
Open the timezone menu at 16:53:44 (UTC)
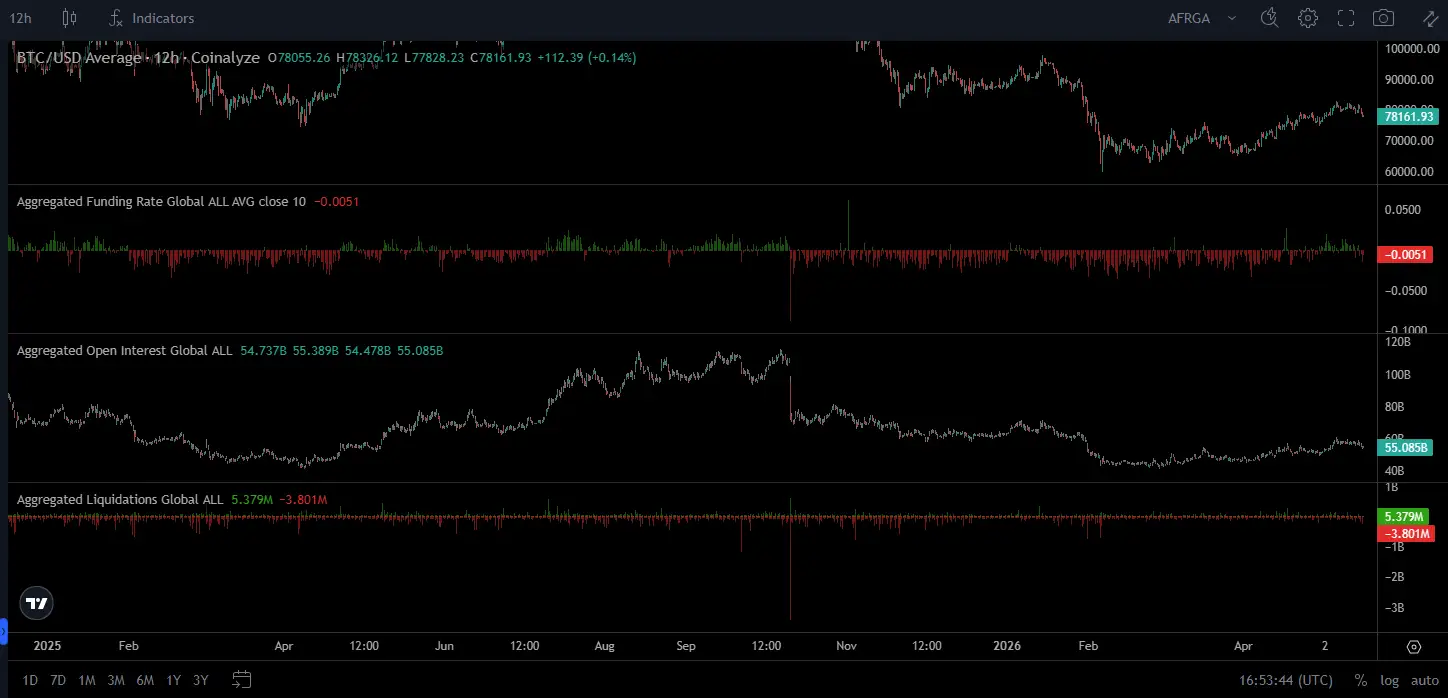point(1286,680)
